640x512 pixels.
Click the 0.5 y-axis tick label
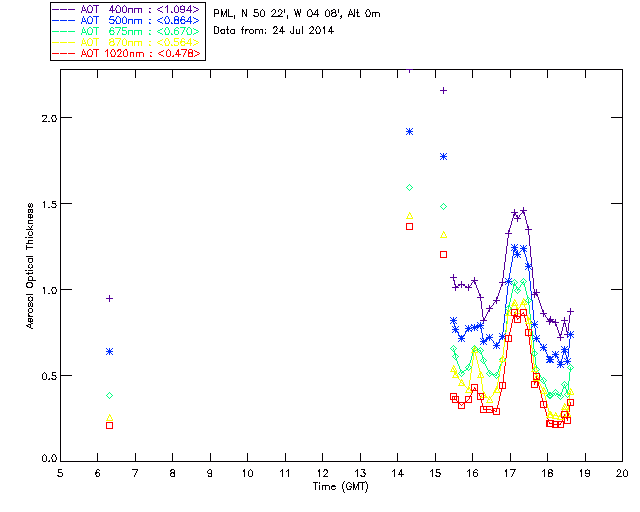49,376
